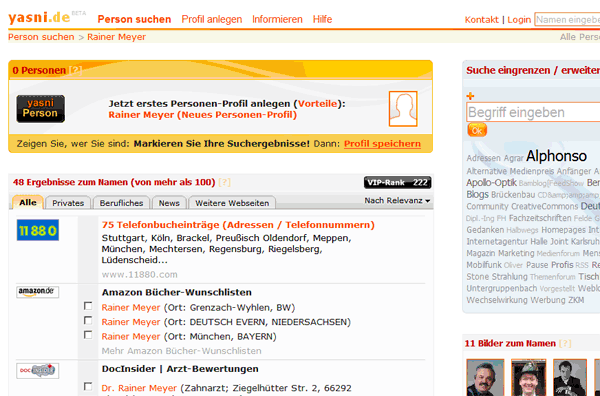Switch to the Privates tab
This screenshot has width=600, height=396.
pyautogui.click(x=68, y=203)
